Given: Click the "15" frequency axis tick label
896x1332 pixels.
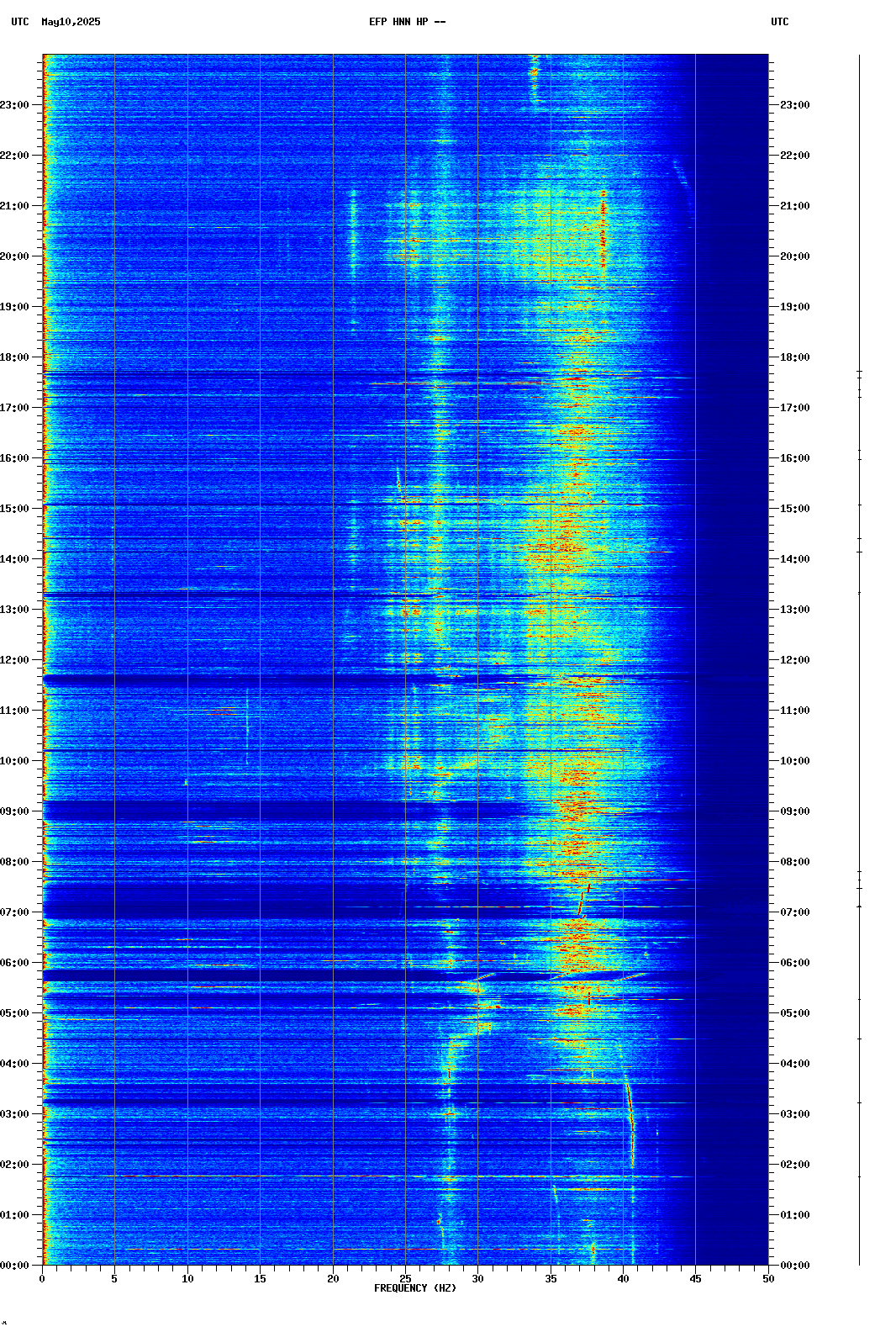Looking at the screenshot, I should pyautogui.click(x=260, y=1279).
